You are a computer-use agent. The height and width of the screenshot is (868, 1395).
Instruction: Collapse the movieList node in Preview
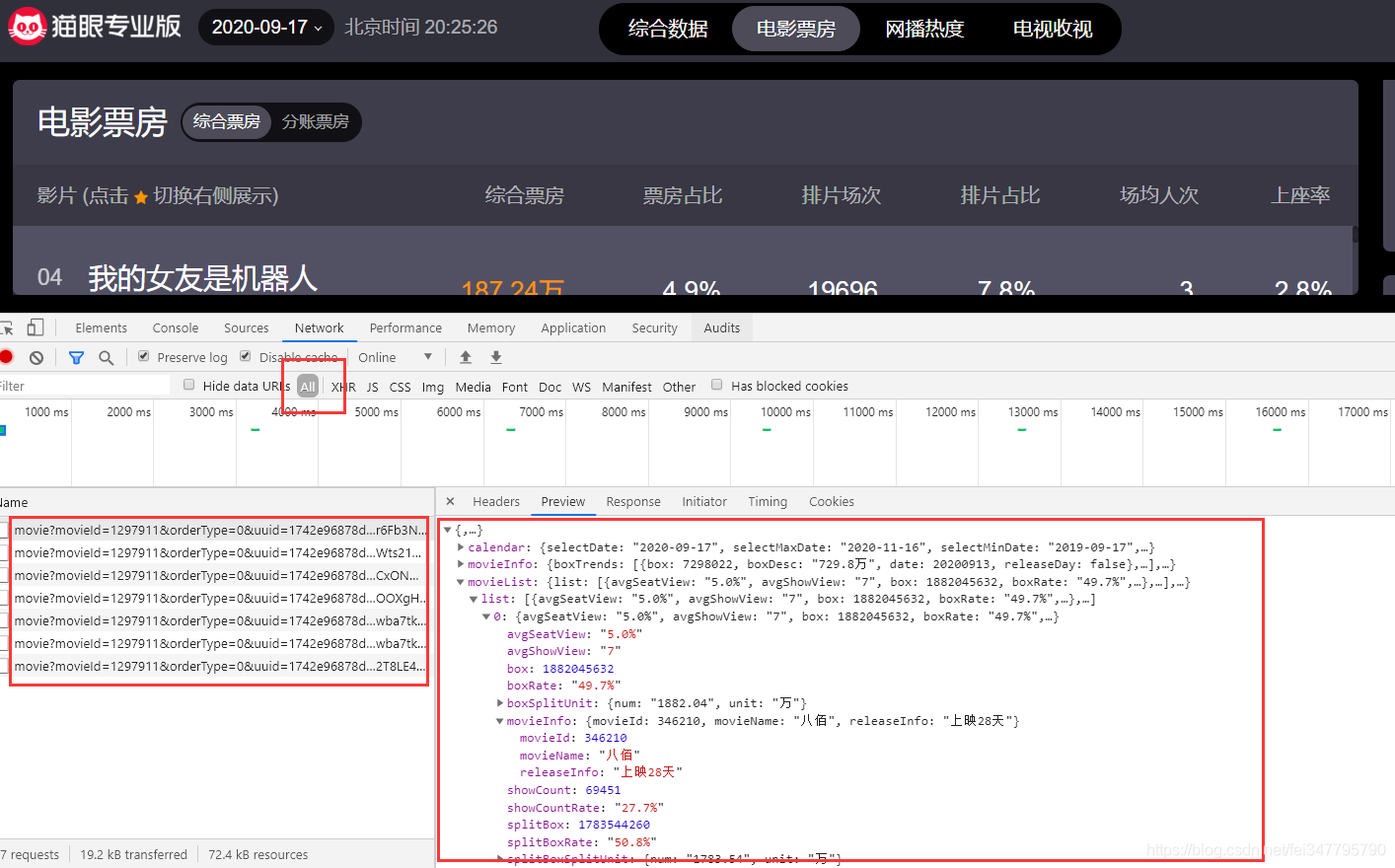(x=460, y=581)
